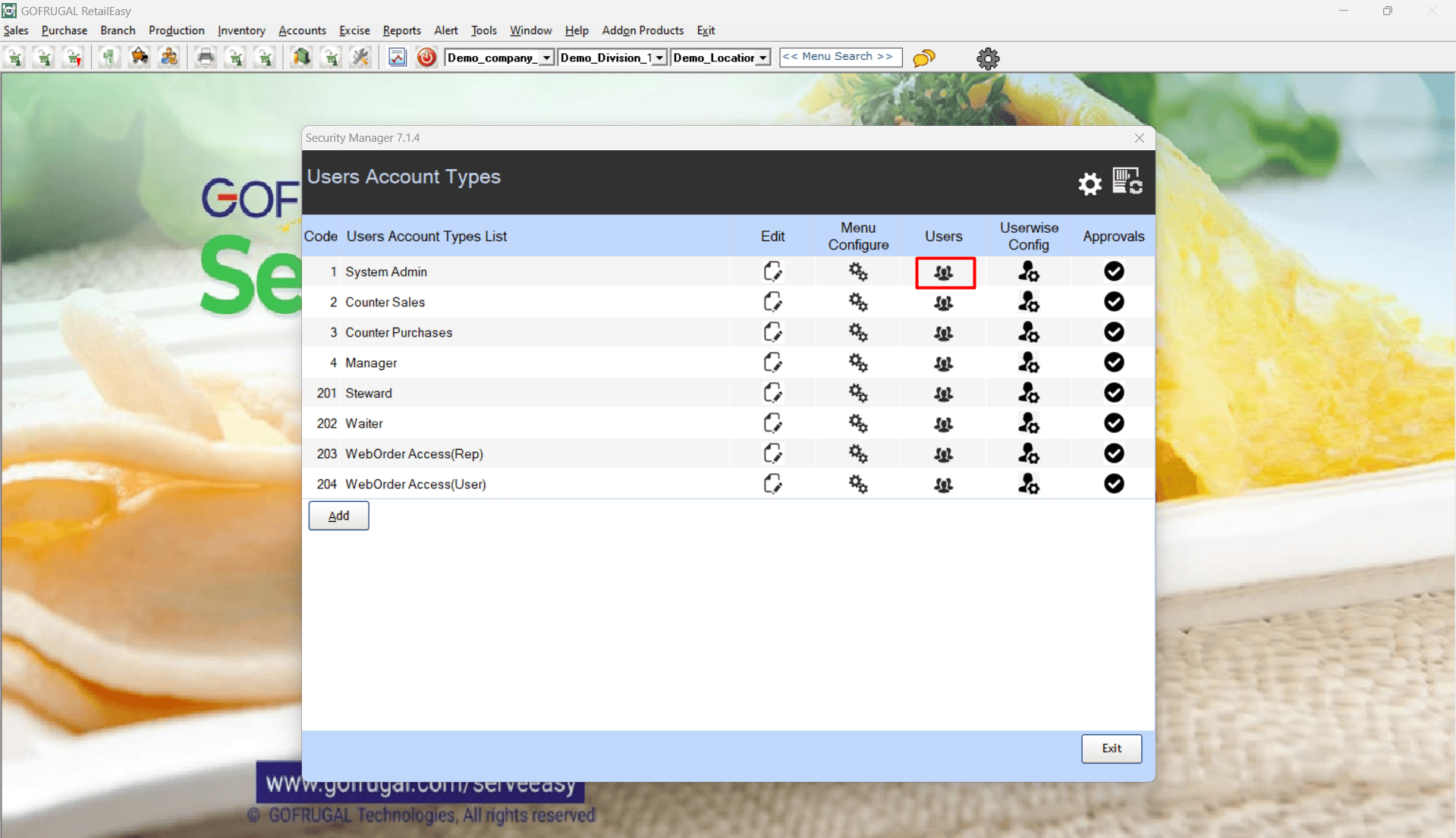Click the Security Manager header gear icon
1456x838 pixels.
click(x=1090, y=184)
